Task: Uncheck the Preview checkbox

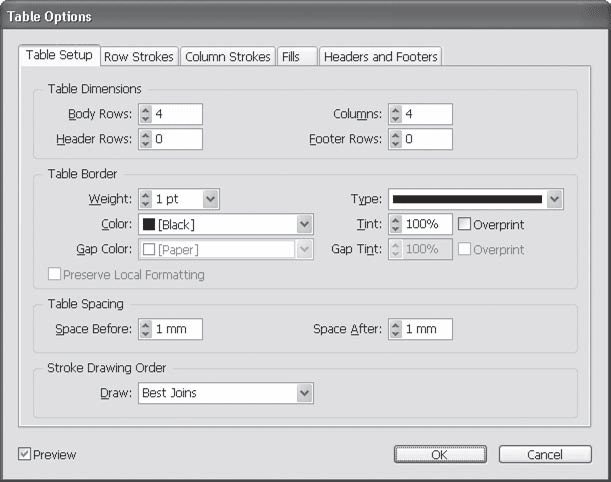Action: [x=24, y=455]
